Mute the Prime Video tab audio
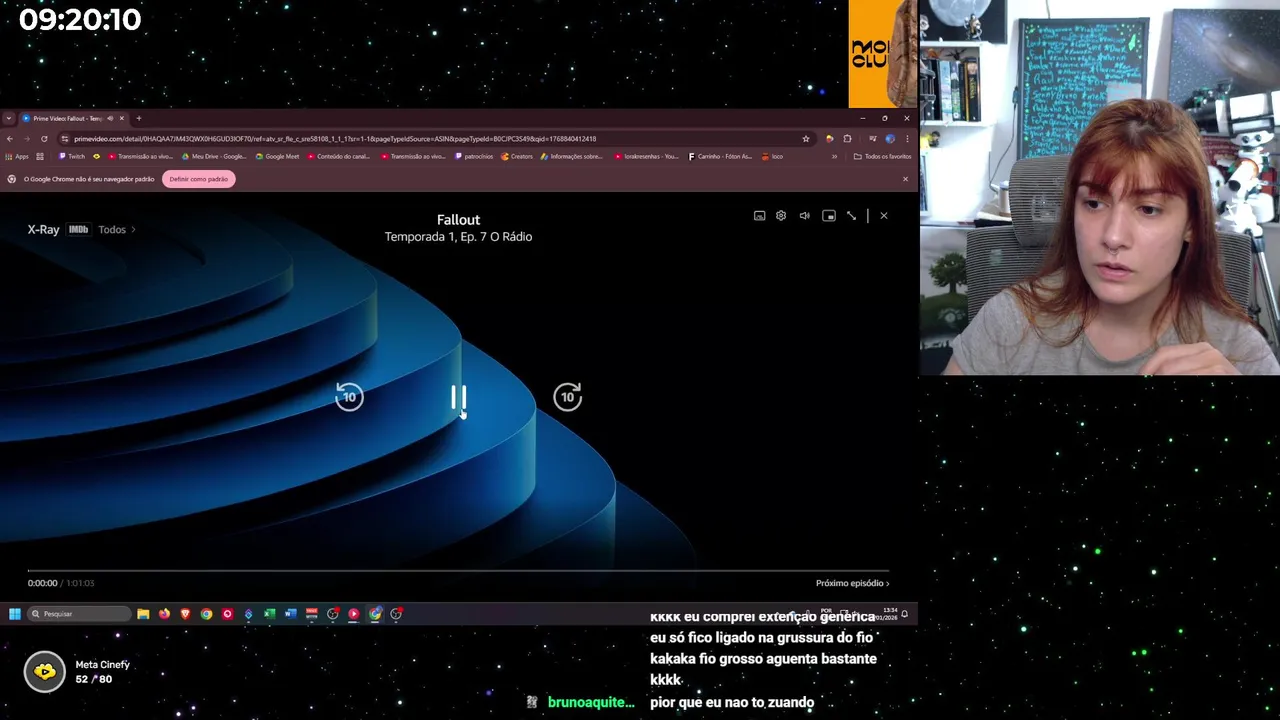Image resolution: width=1280 pixels, height=720 pixels. pyautogui.click(x=110, y=118)
